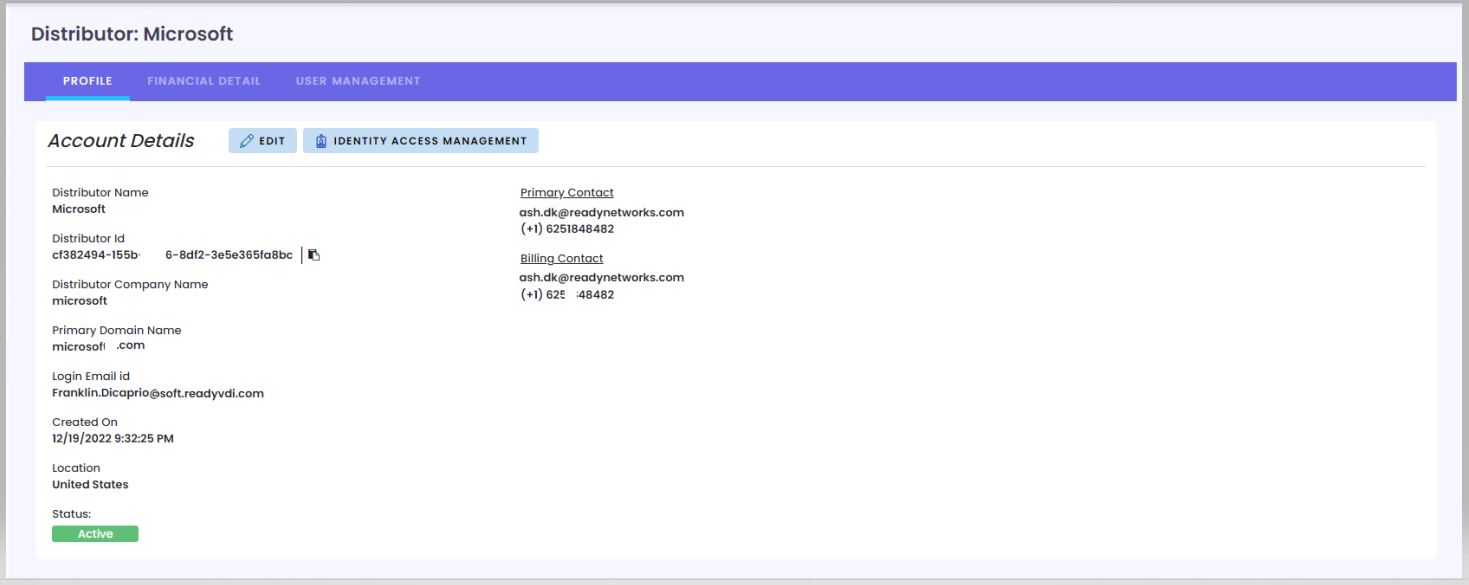Image resolution: width=1469 pixels, height=585 pixels.
Task: Select location value United States
Action: (x=90, y=484)
